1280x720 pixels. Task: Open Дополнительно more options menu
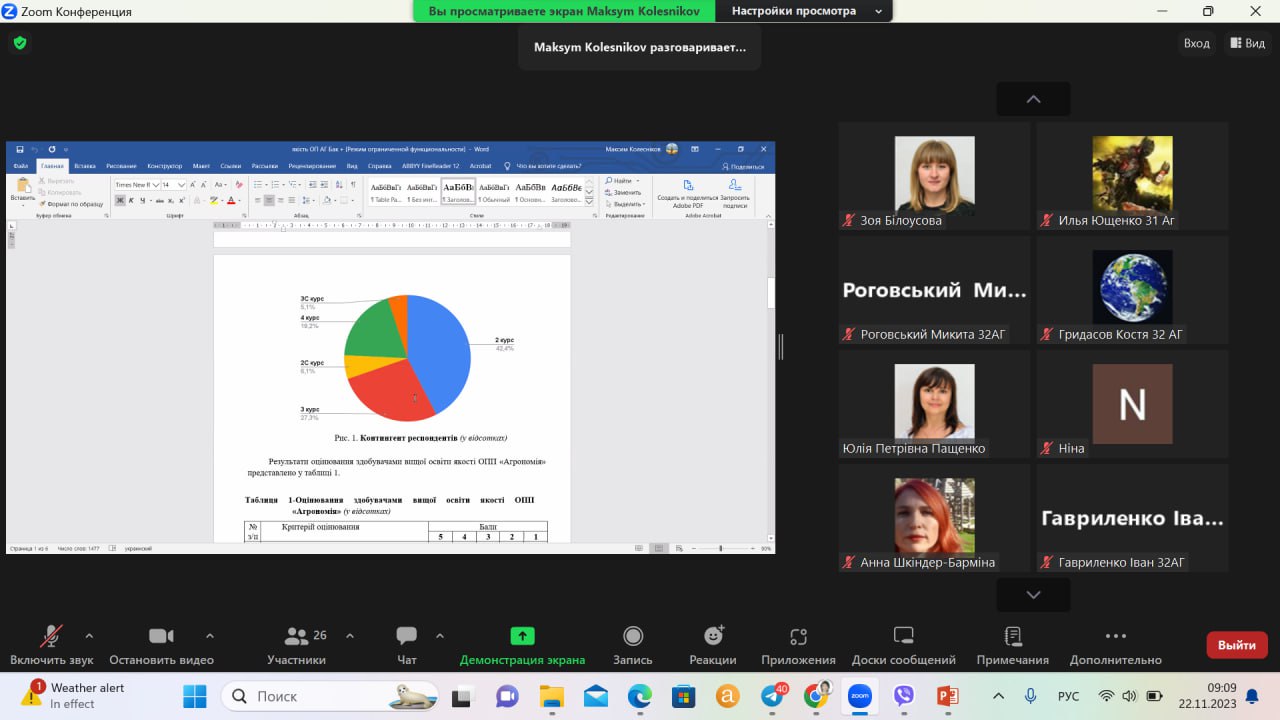click(x=1115, y=644)
